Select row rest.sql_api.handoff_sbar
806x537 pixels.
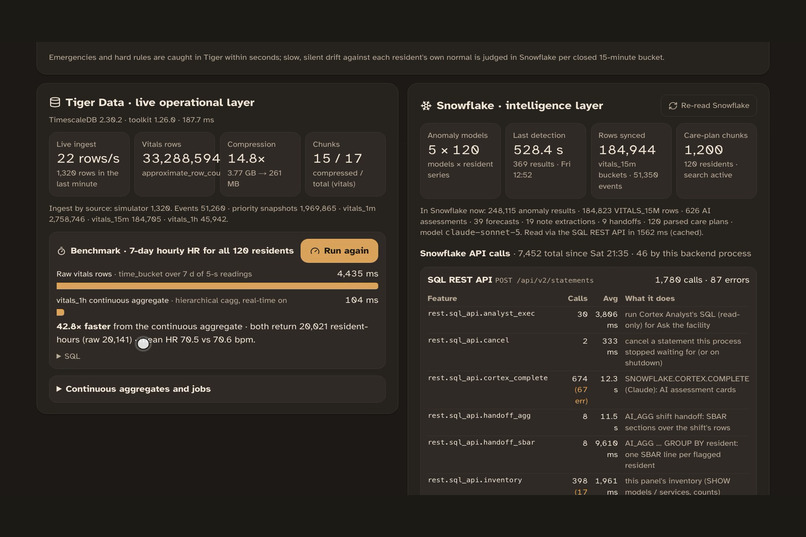pos(588,454)
